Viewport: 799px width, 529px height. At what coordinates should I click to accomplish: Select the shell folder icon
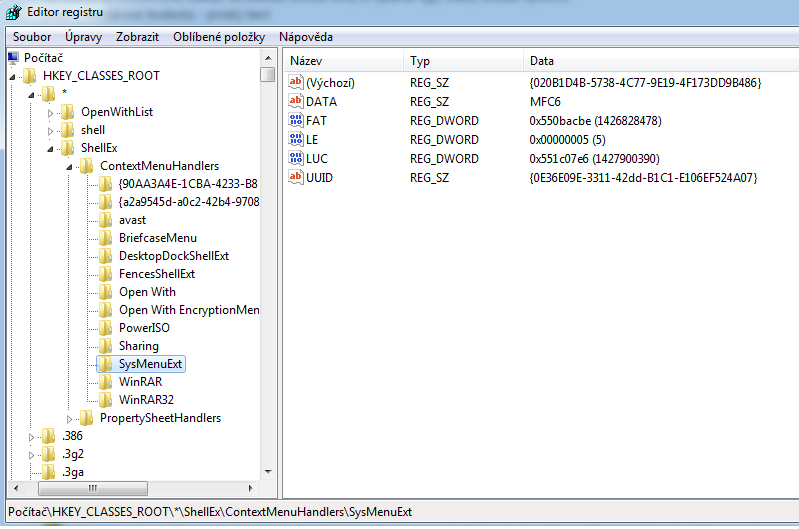(68, 130)
